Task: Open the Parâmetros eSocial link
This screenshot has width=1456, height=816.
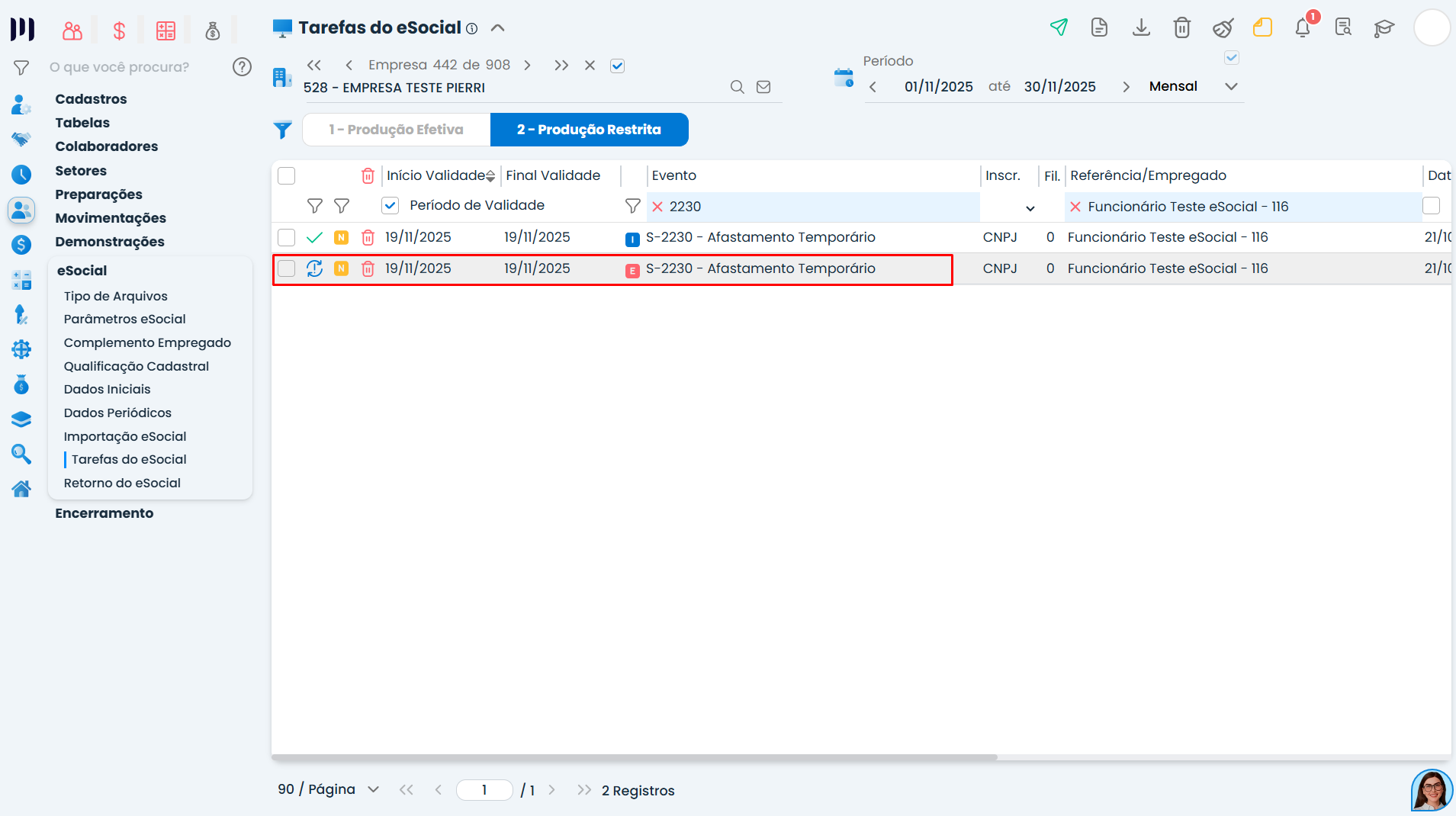Action: click(125, 319)
